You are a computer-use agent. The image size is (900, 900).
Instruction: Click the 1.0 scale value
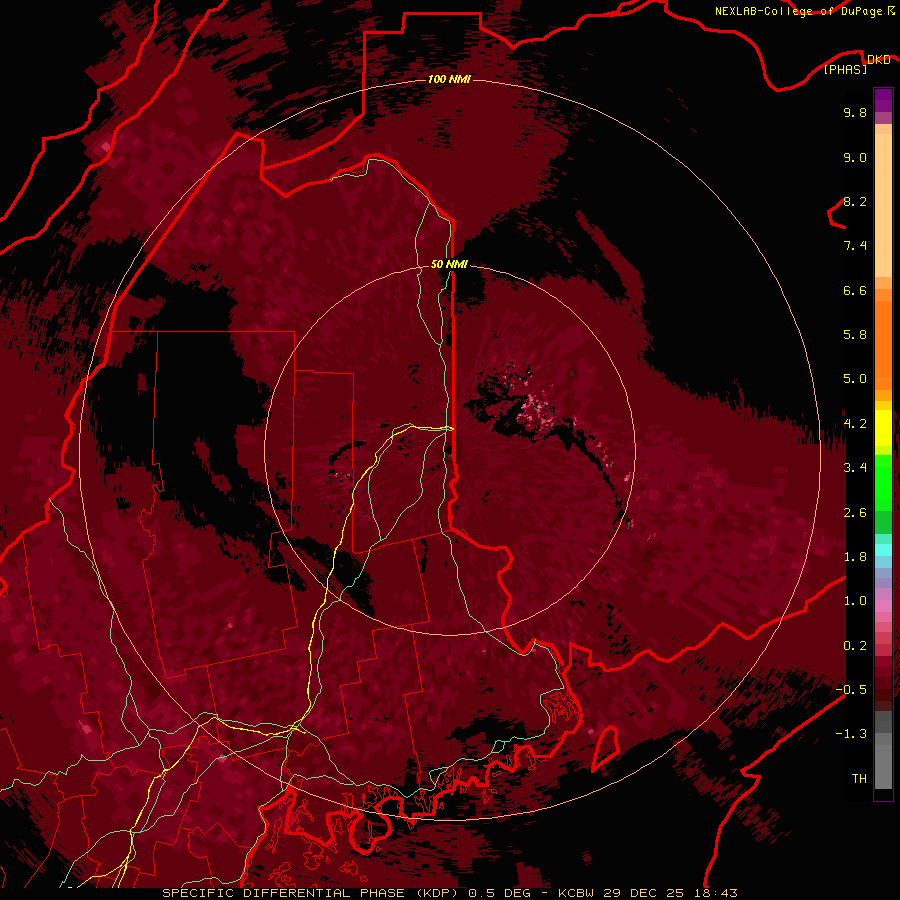pos(855,601)
